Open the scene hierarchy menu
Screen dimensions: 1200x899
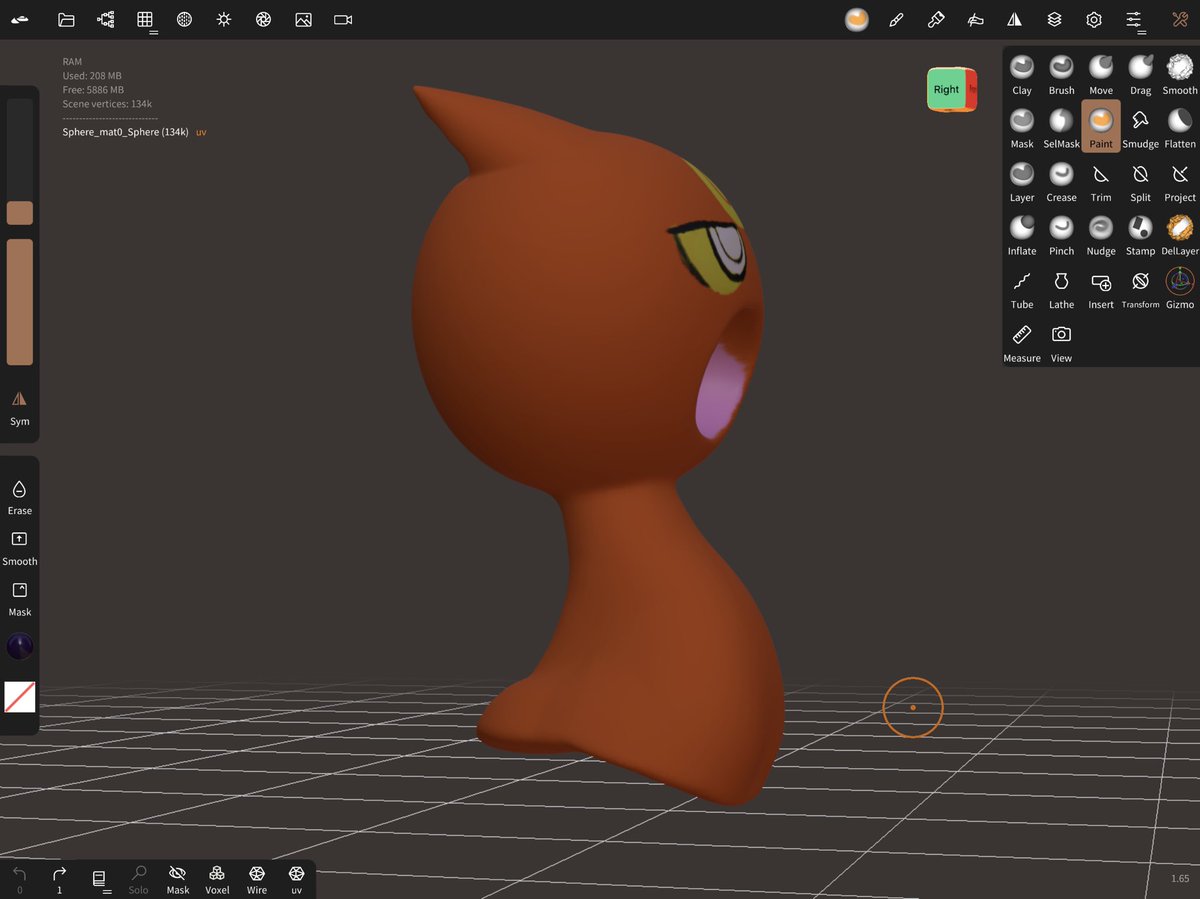[x=105, y=19]
